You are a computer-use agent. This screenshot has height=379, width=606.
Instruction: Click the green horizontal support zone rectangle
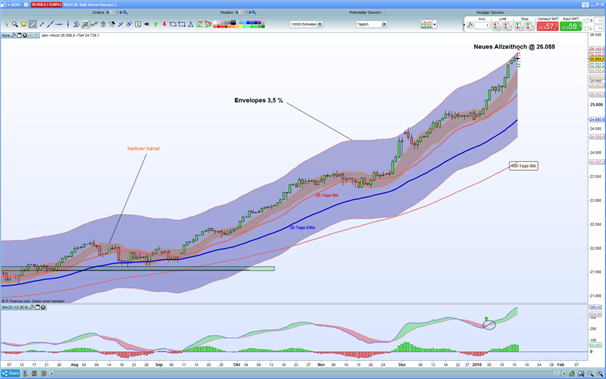(x=138, y=268)
